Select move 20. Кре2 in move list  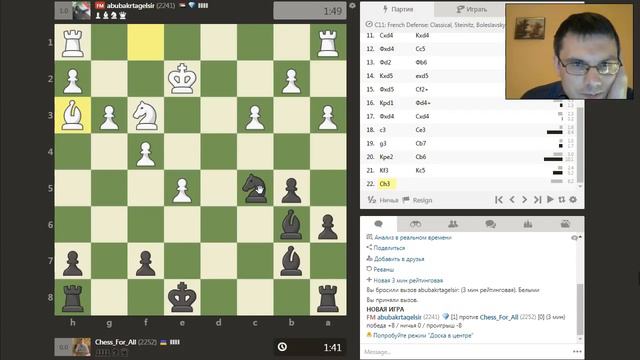tap(386, 157)
